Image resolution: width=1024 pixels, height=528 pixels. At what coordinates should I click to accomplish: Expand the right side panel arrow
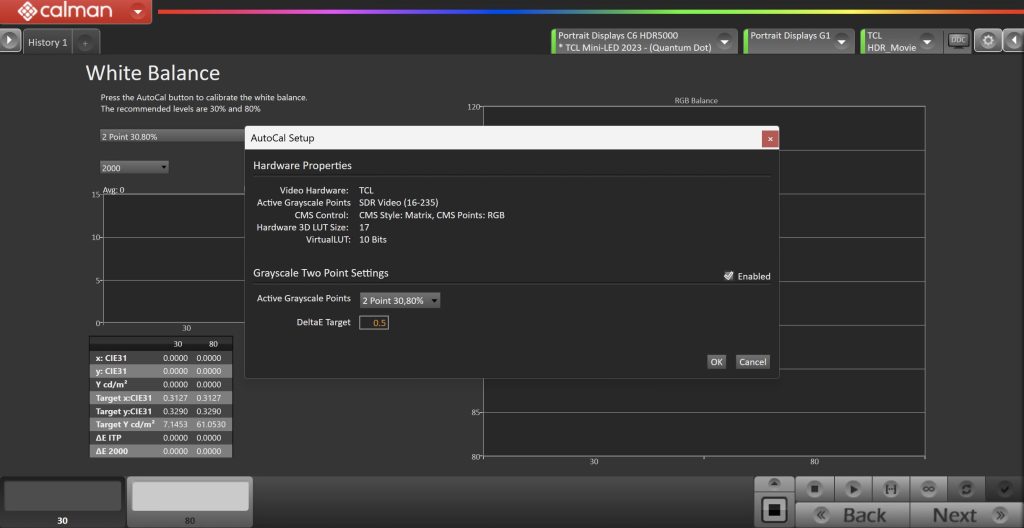pyautogui.click(x=1014, y=41)
